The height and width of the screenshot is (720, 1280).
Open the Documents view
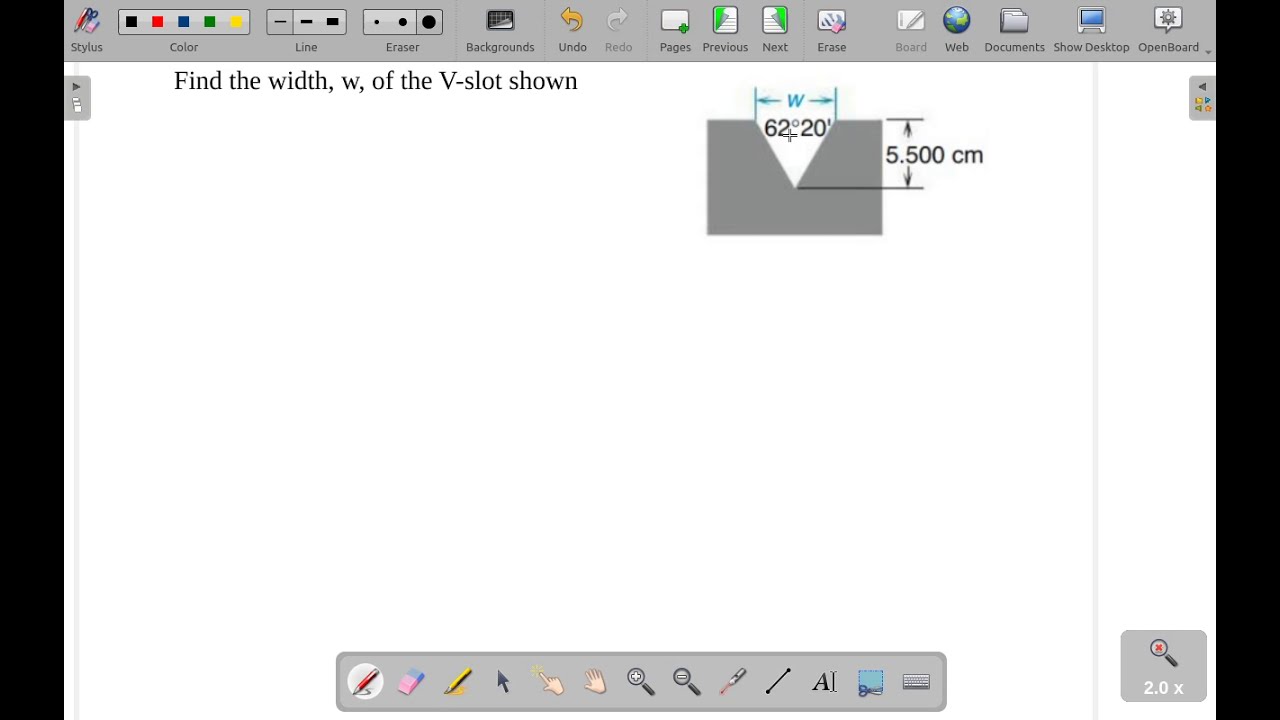click(x=1014, y=30)
